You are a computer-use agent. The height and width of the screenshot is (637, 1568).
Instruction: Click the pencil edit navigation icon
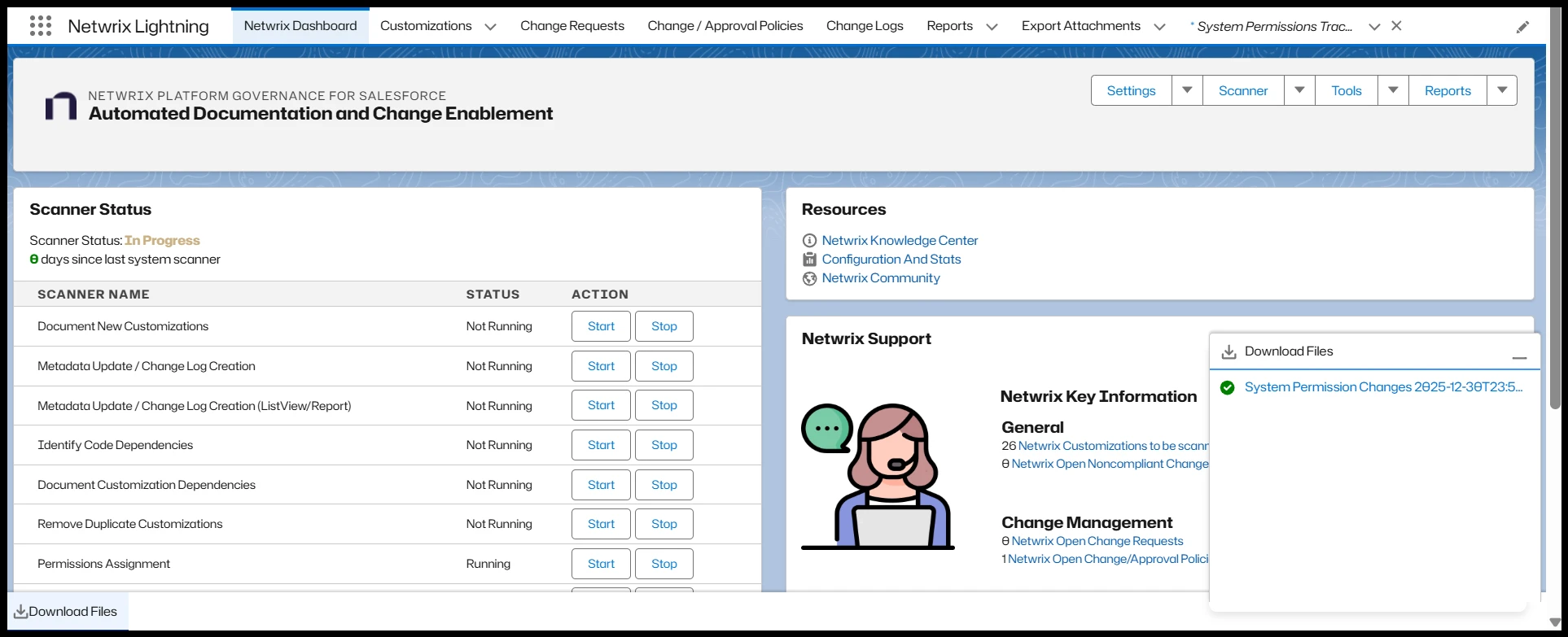tap(1522, 27)
